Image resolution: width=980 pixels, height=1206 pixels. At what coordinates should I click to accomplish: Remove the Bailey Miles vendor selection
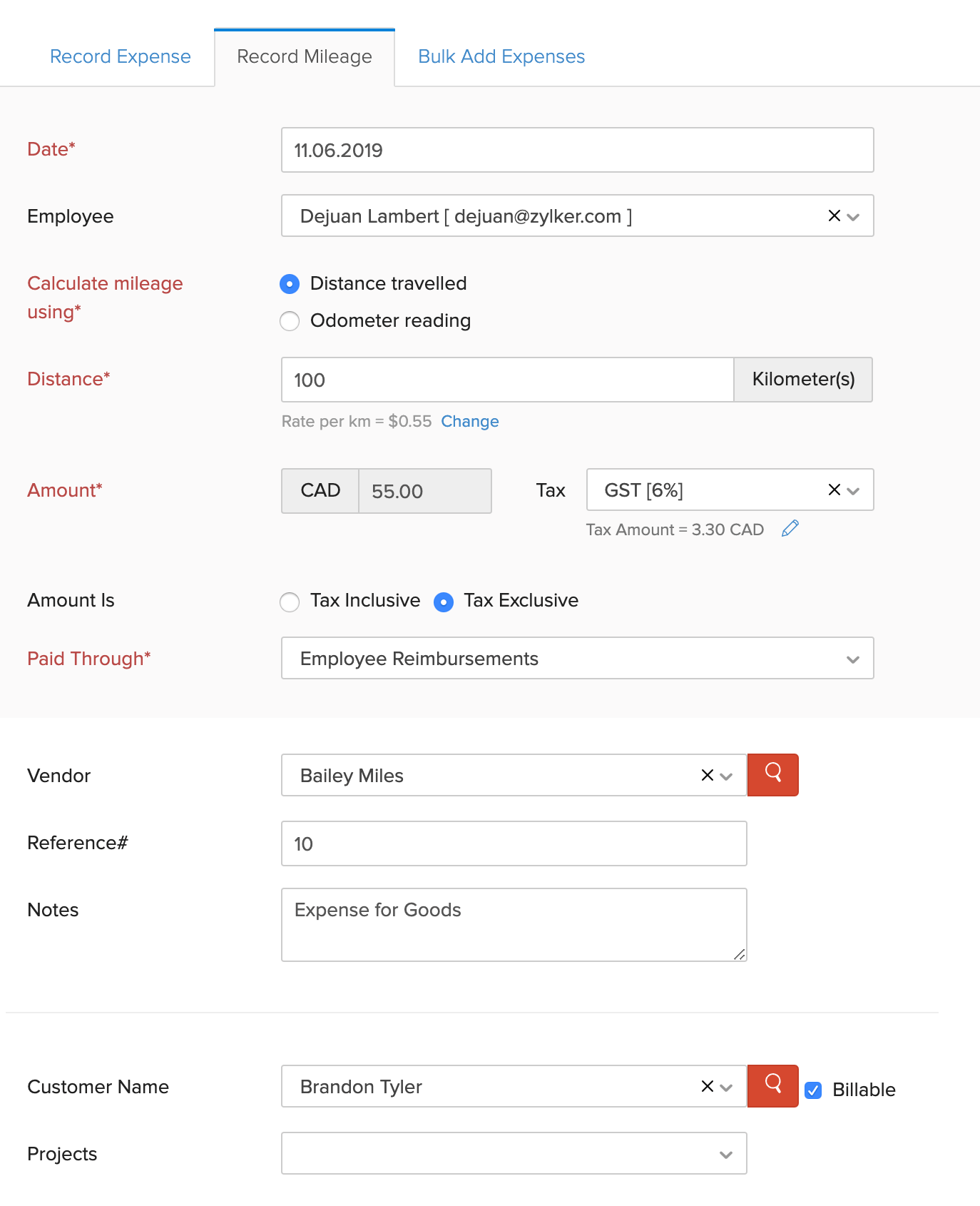[x=707, y=776]
